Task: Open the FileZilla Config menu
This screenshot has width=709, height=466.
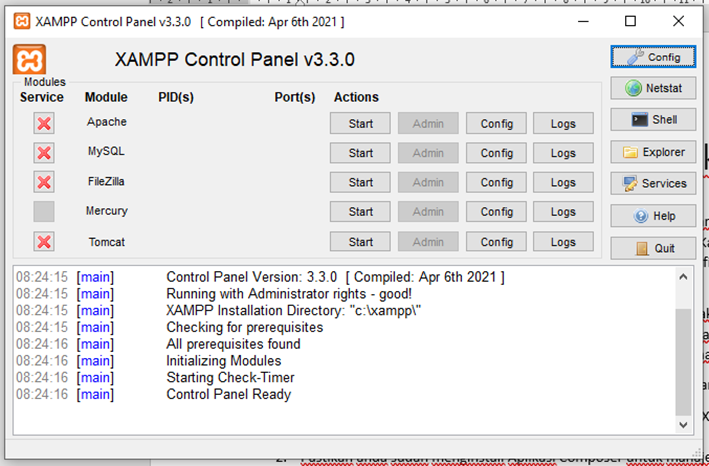Action: [x=496, y=183]
